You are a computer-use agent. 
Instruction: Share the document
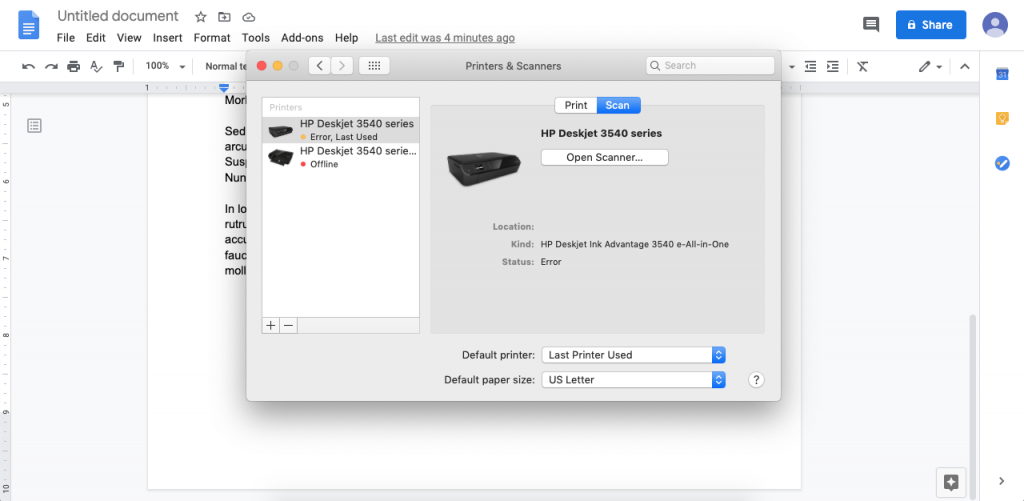tap(931, 25)
